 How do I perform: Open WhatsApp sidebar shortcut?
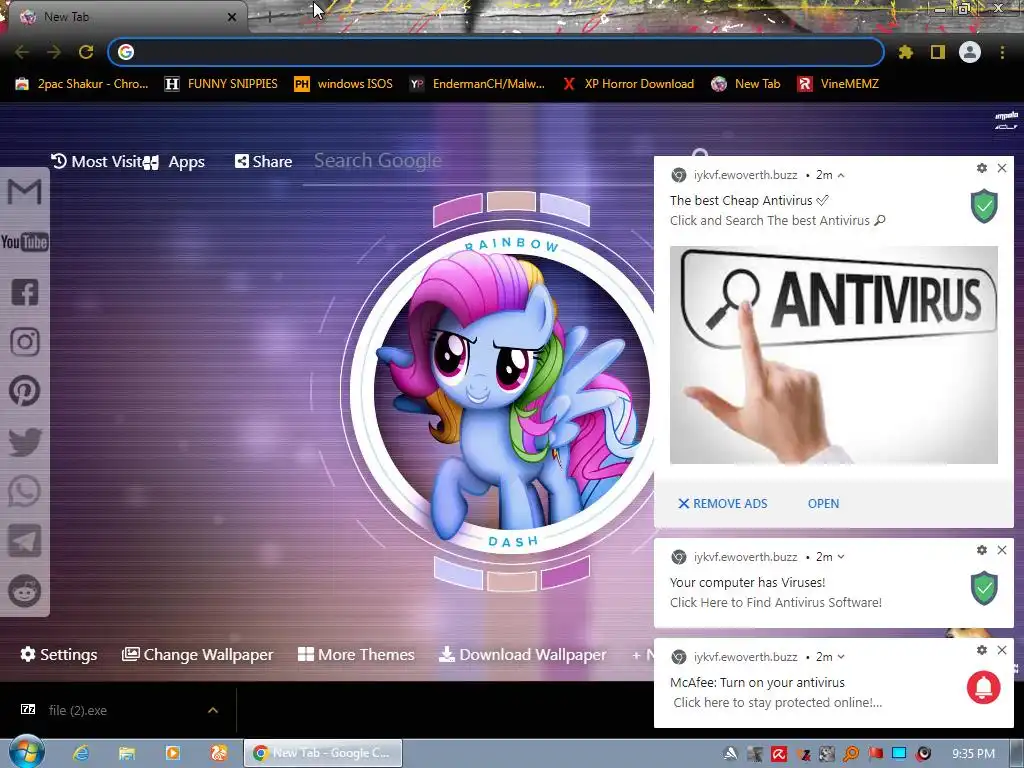tap(25, 491)
